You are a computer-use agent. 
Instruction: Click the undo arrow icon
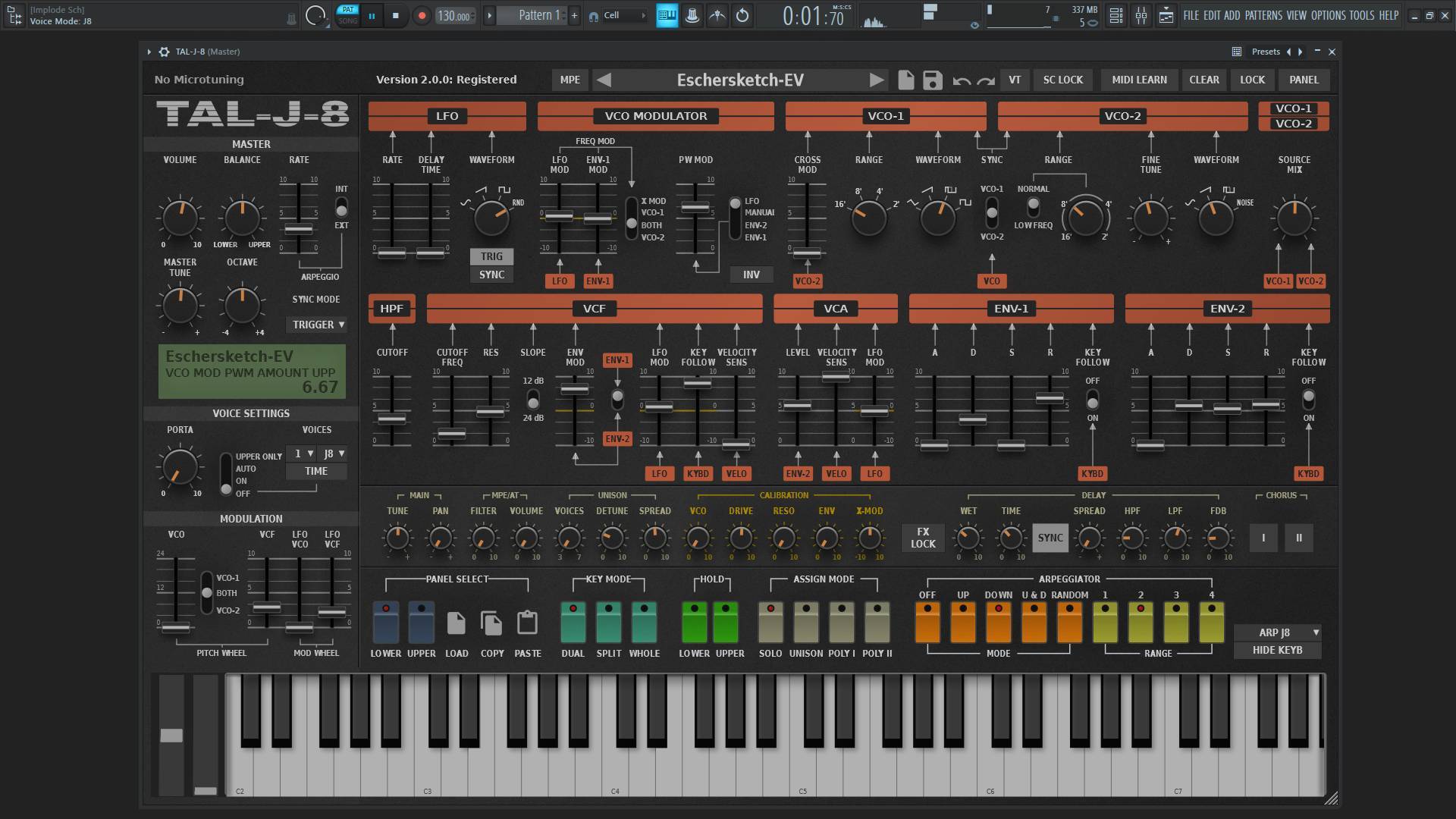962,80
